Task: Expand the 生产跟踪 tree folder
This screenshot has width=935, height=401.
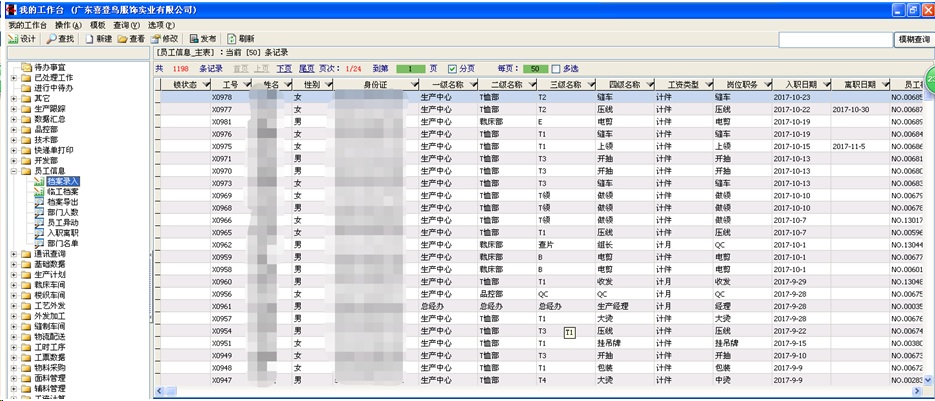Action: click(13, 109)
